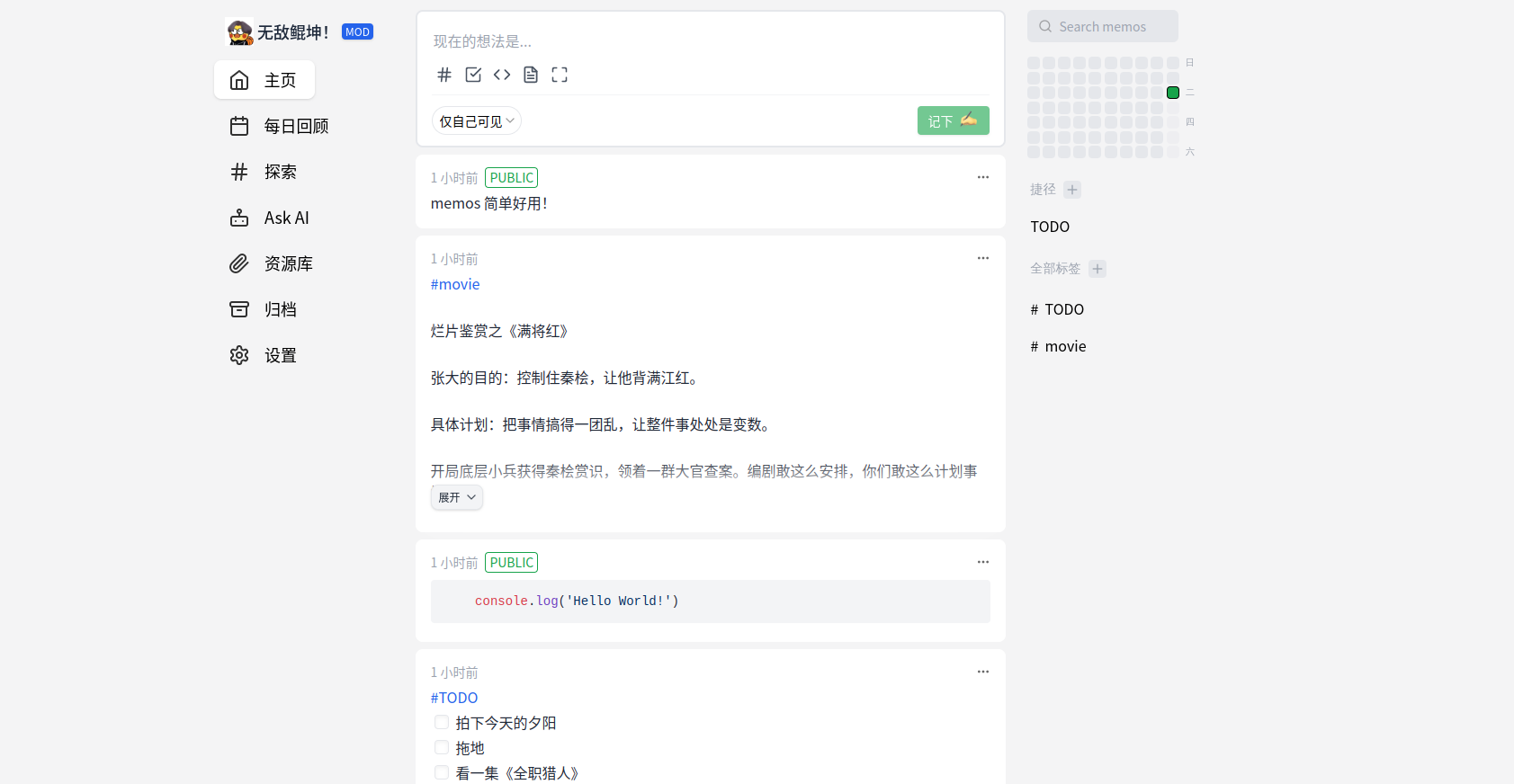Check the '拖地' task
Viewport: 1514px width, 784px height.
pyautogui.click(x=442, y=747)
